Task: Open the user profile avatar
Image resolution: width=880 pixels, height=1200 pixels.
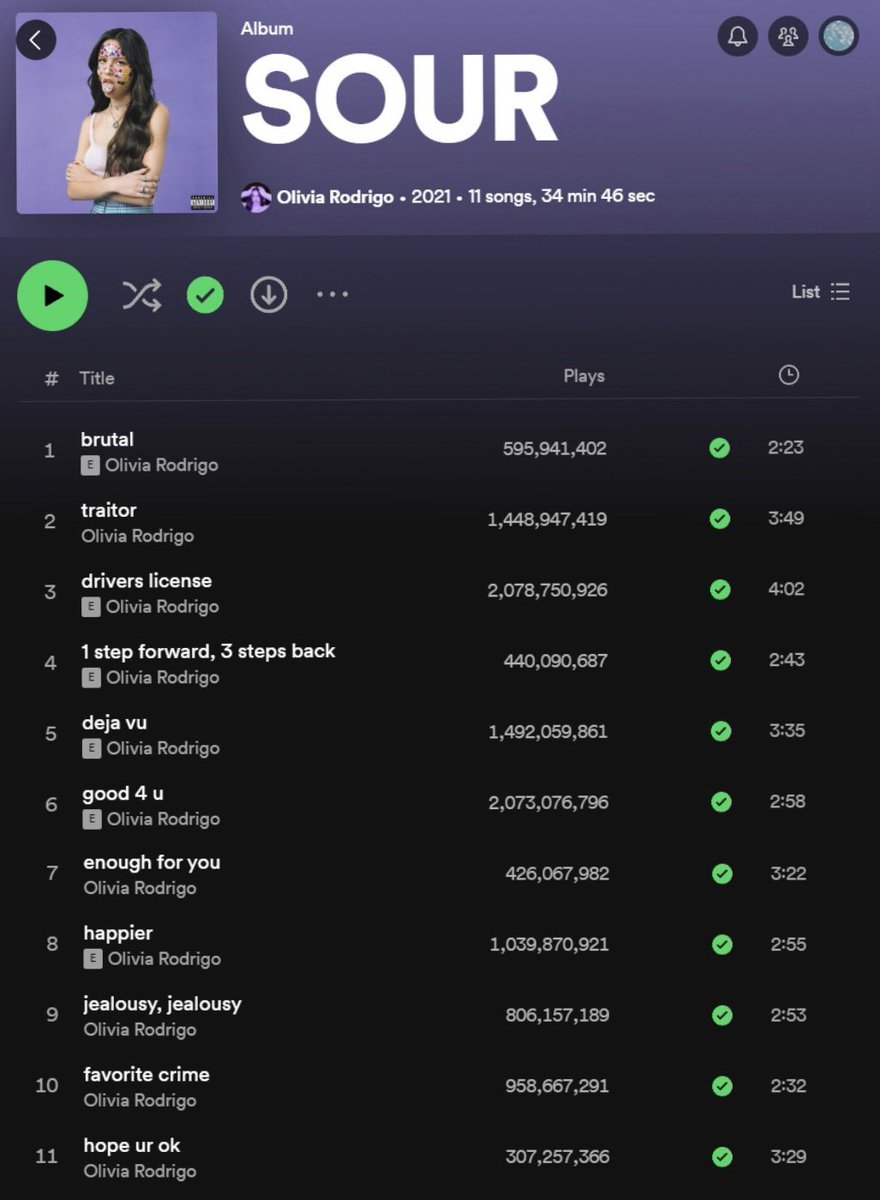Action: (x=839, y=37)
